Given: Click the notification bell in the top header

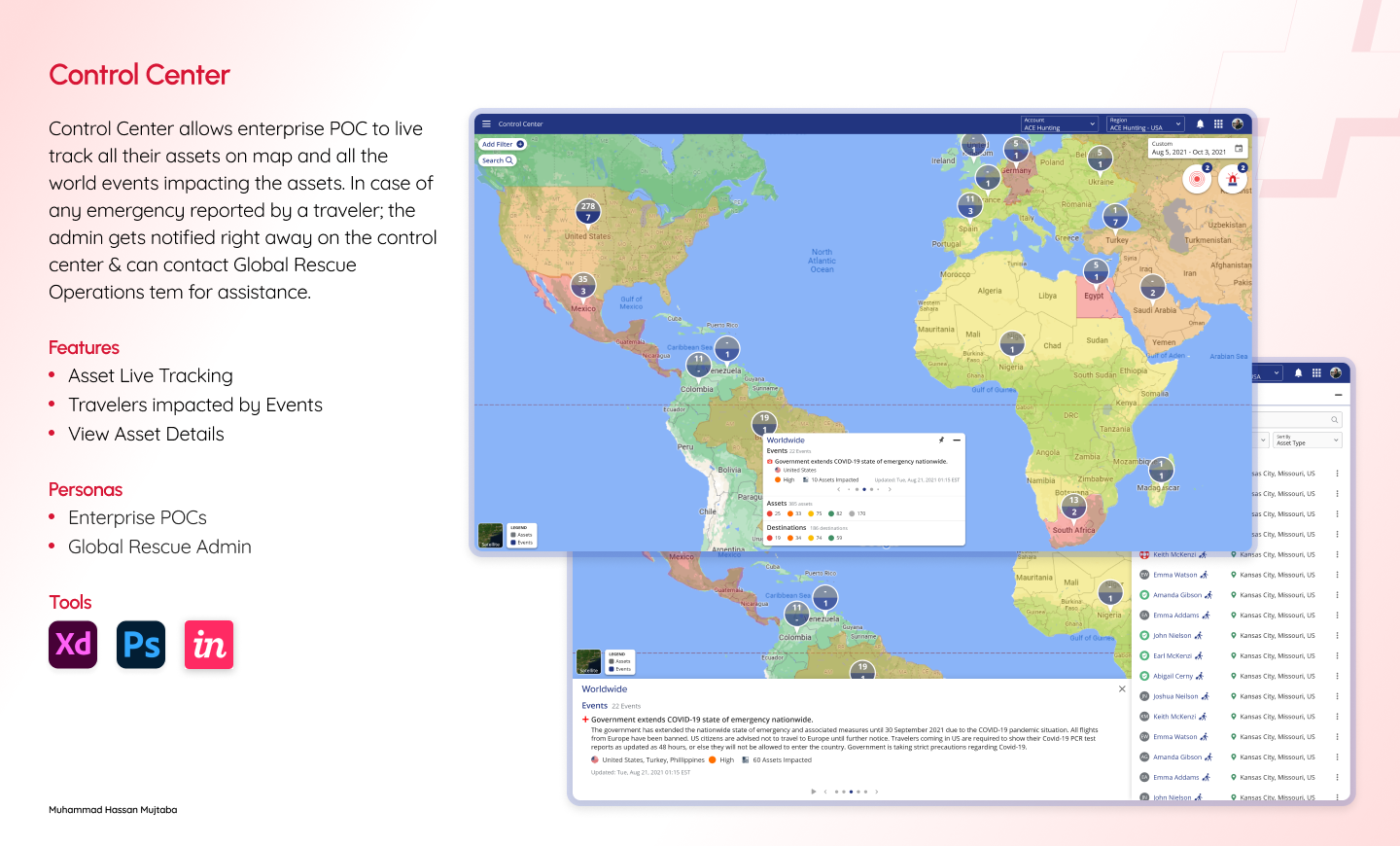Looking at the screenshot, I should pyautogui.click(x=1200, y=124).
